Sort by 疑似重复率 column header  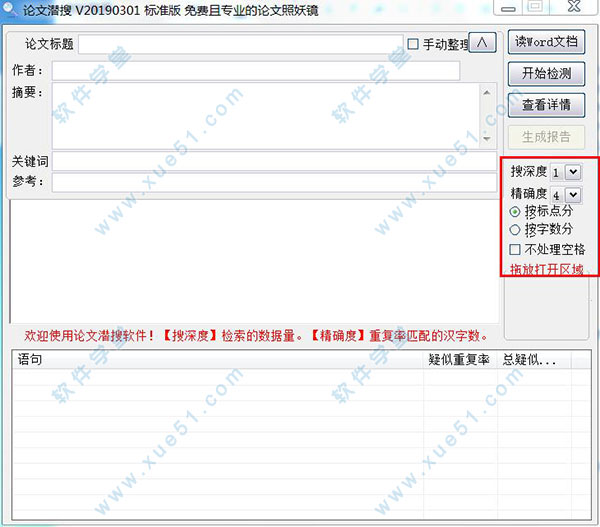[x=460, y=359]
